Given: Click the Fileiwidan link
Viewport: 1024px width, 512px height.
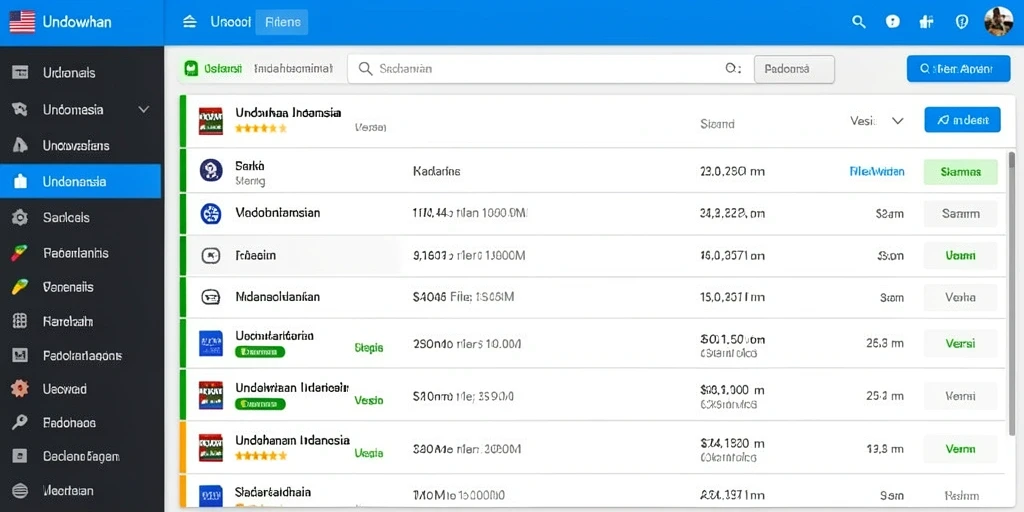Looking at the screenshot, I should 876,172.
